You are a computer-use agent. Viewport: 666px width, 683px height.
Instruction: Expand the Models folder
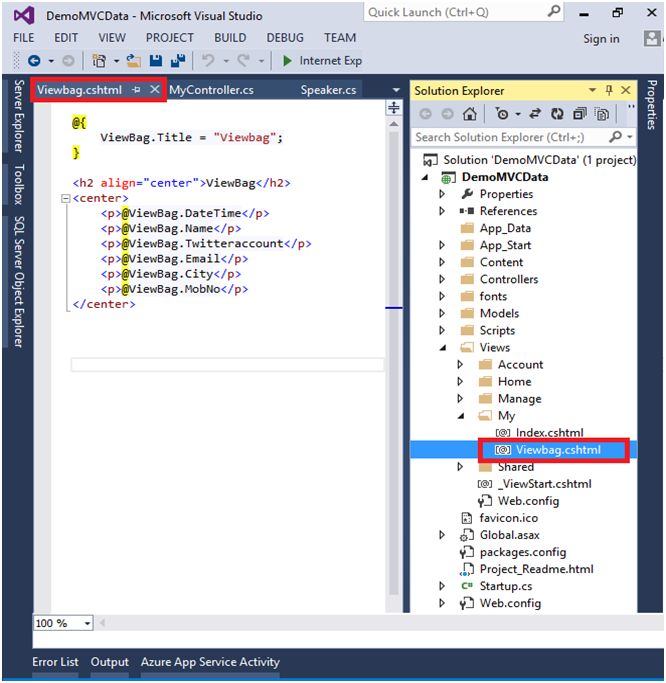[x=442, y=313]
